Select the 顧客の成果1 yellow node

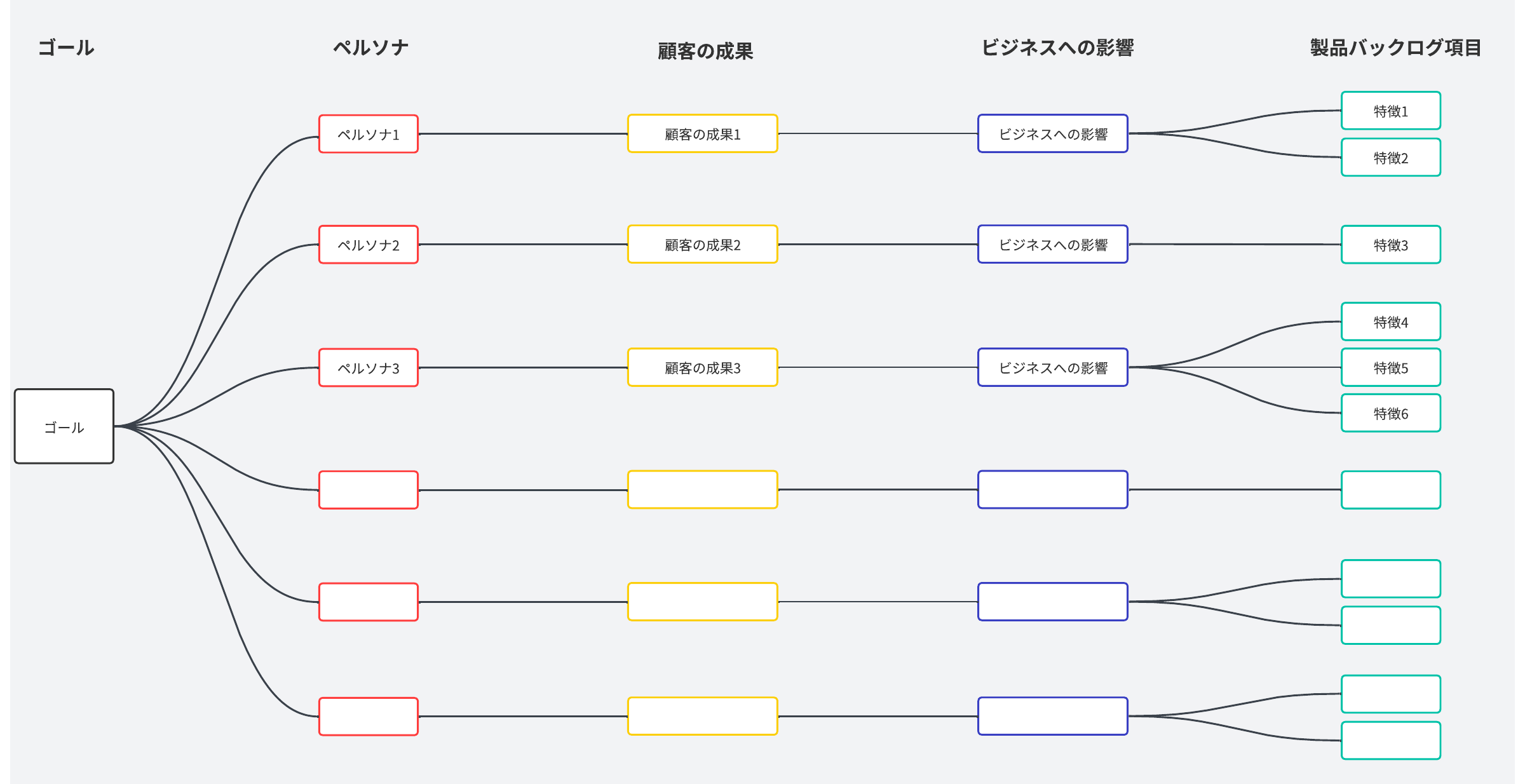(703, 134)
